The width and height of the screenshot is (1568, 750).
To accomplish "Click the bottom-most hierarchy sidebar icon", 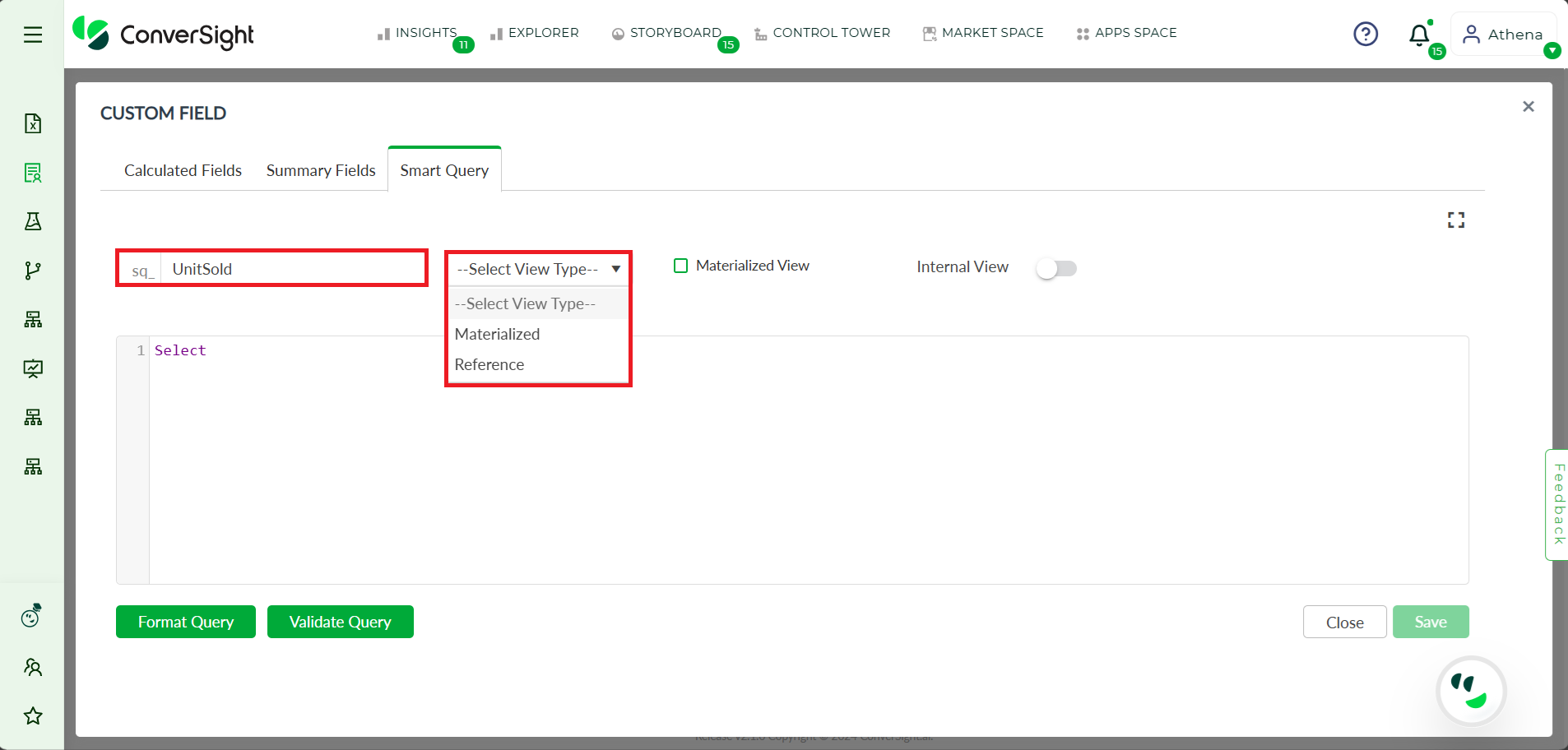I will (x=33, y=466).
